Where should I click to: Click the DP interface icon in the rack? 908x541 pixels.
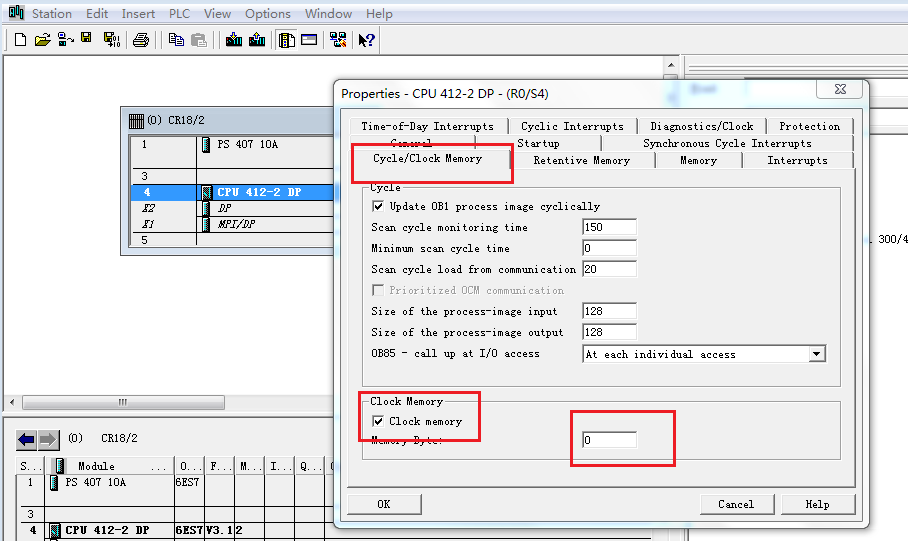pyautogui.click(x=206, y=208)
